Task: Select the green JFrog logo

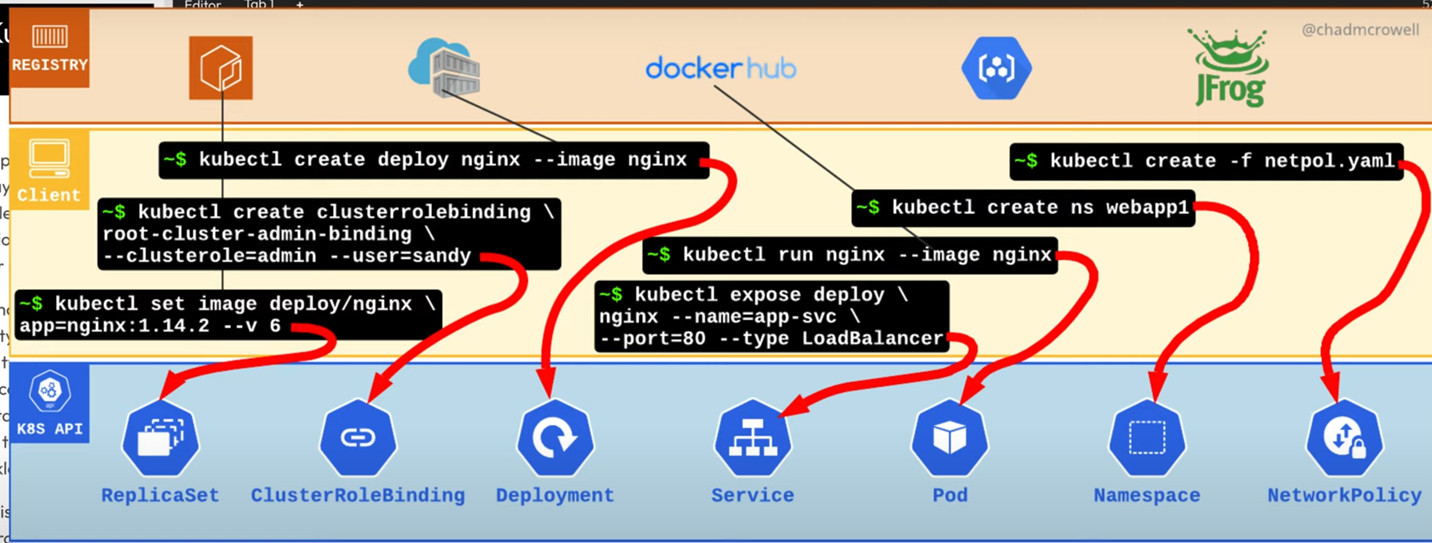Action: point(1228,66)
